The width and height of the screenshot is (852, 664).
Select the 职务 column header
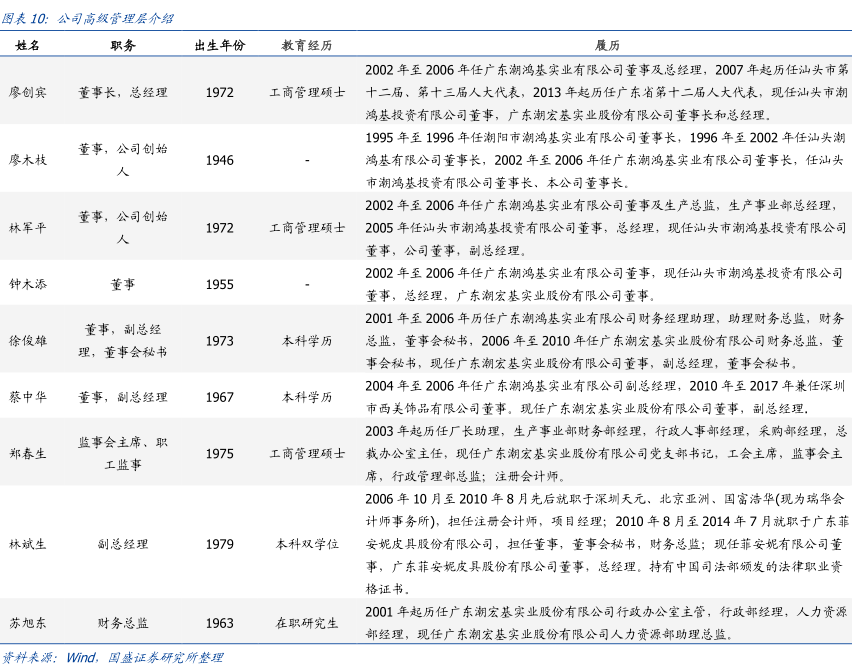[x=123, y=46]
